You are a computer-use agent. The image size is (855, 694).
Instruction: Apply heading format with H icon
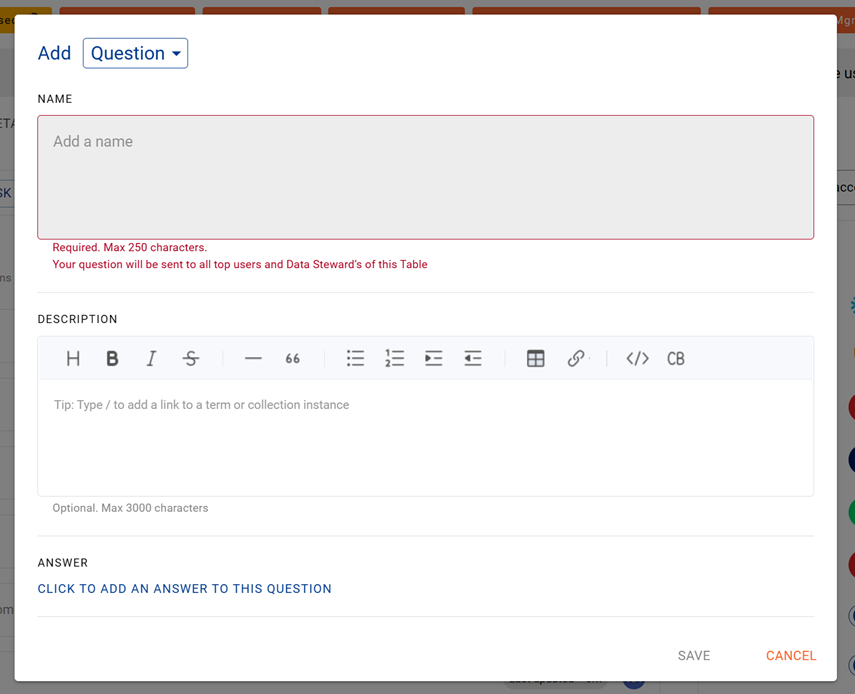click(73, 358)
